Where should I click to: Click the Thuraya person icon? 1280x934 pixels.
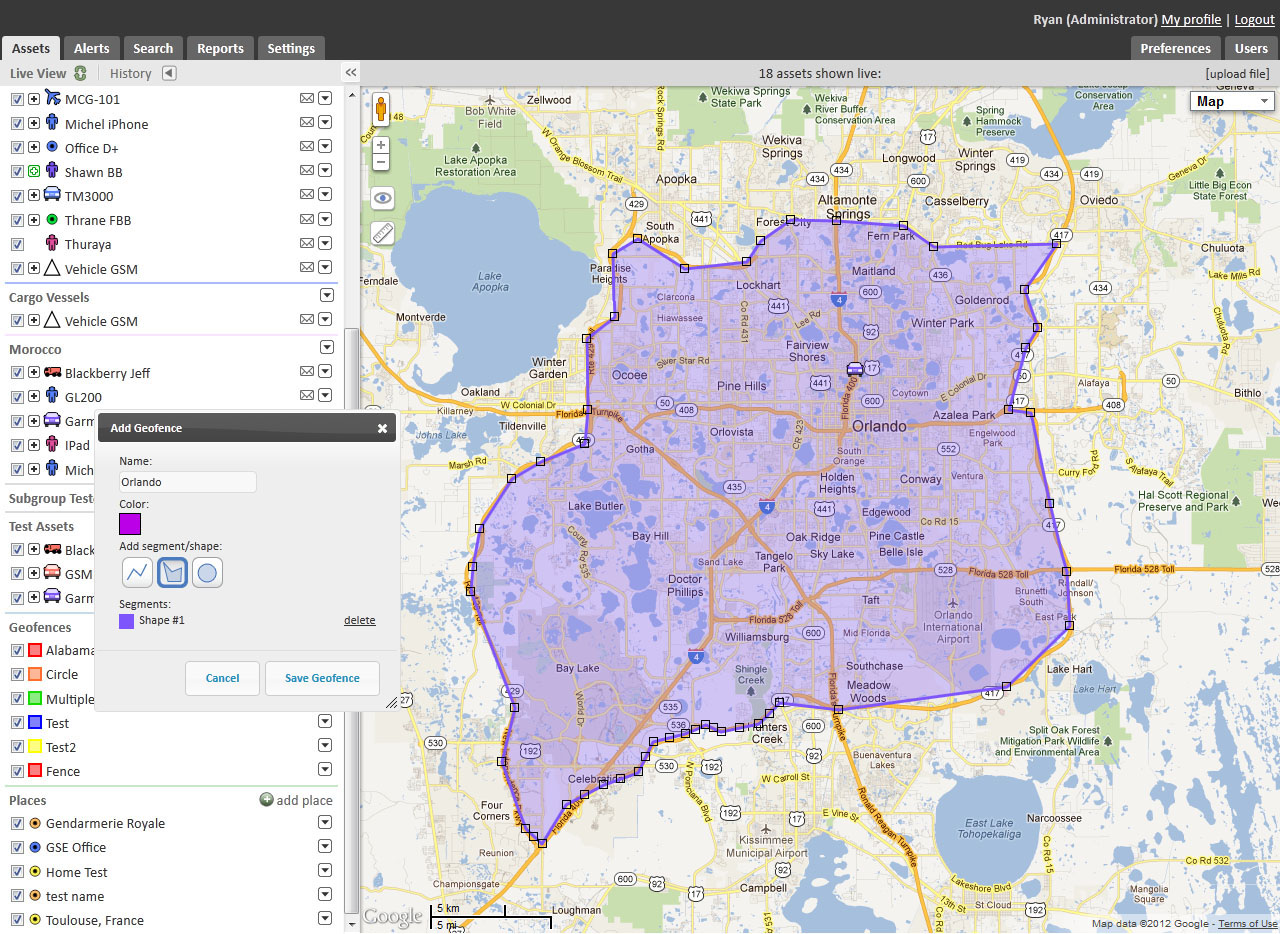(x=52, y=243)
